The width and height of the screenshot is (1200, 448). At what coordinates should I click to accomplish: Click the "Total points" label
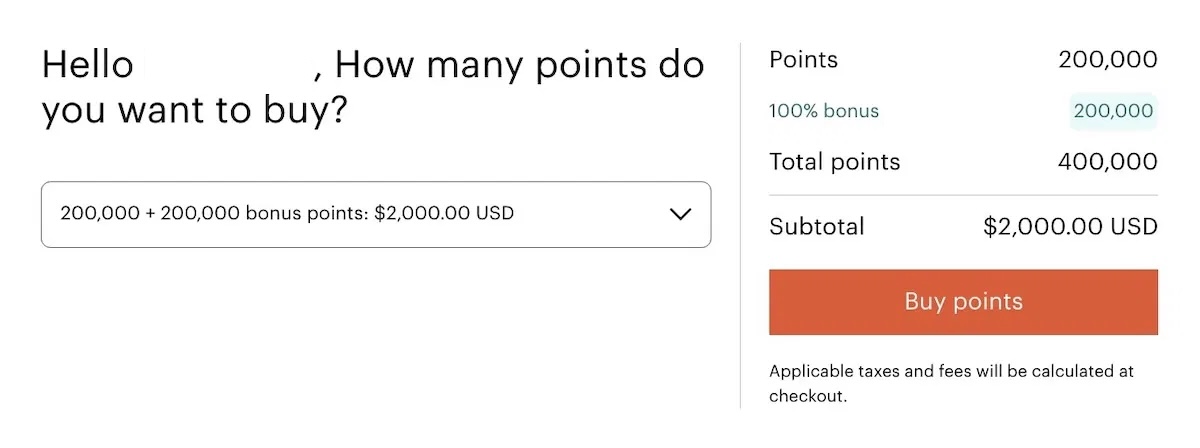(x=834, y=162)
